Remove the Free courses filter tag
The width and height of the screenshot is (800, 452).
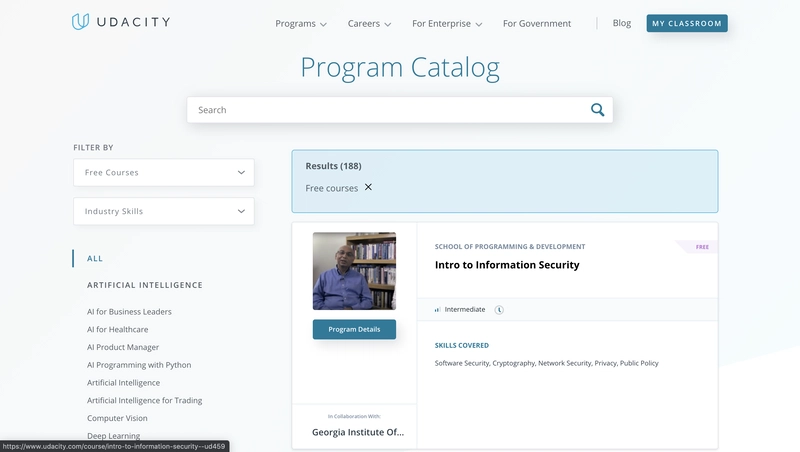tap(368, 187)
